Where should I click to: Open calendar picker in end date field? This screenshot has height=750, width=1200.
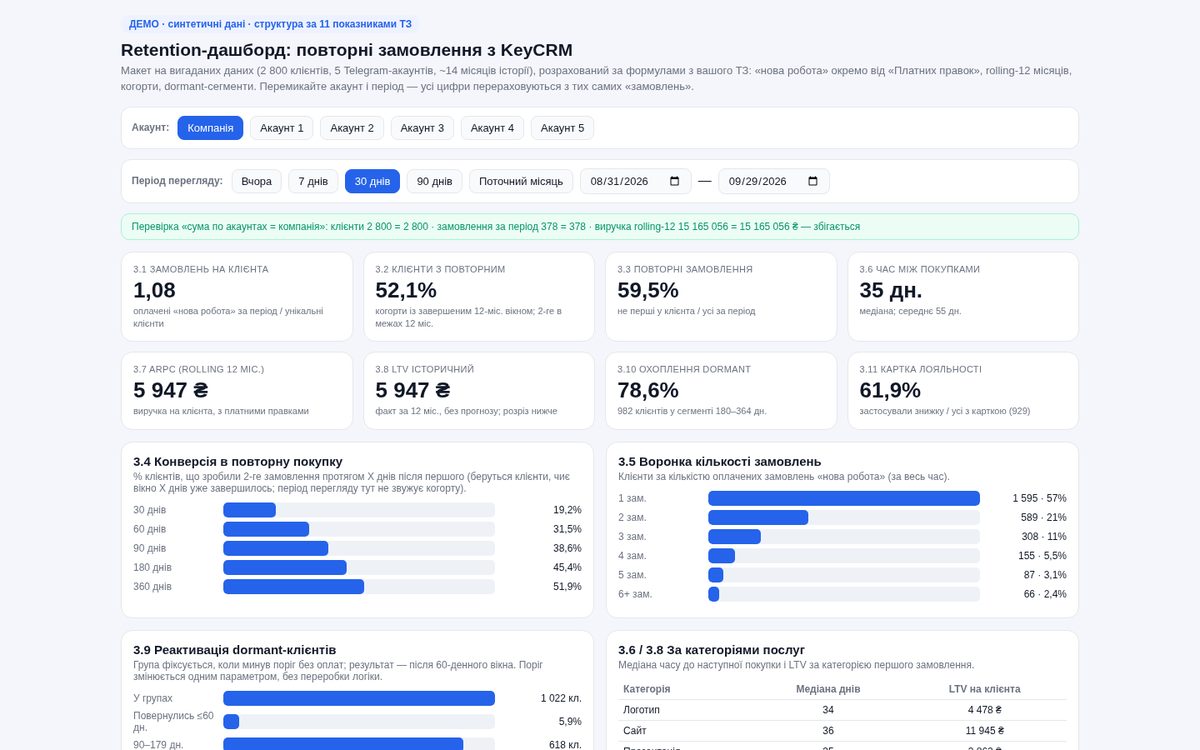coord(812,181)
